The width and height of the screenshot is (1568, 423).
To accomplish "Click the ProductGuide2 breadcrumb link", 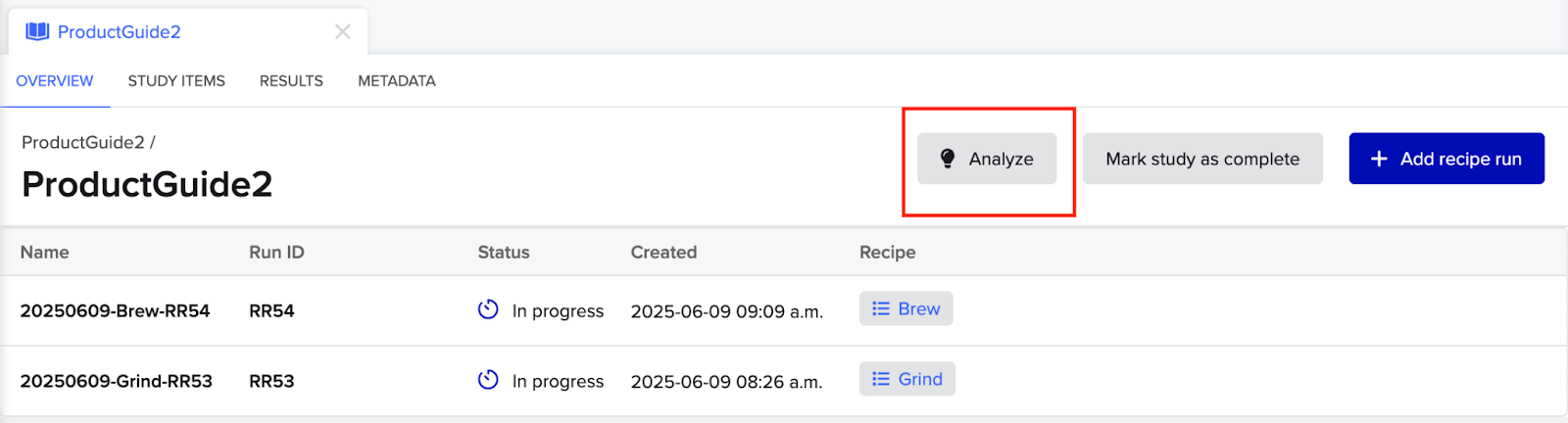I will click(83, 143).
